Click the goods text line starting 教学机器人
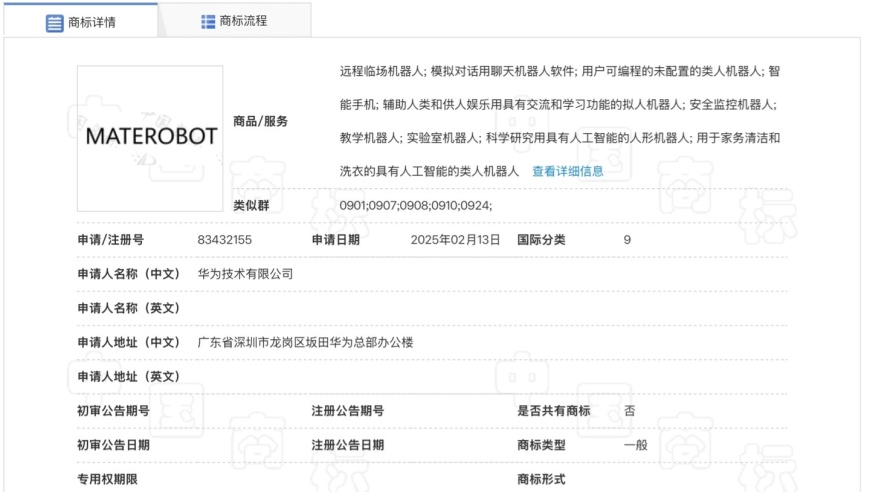Viewport: 870px width, 492px height. point(560,138)
